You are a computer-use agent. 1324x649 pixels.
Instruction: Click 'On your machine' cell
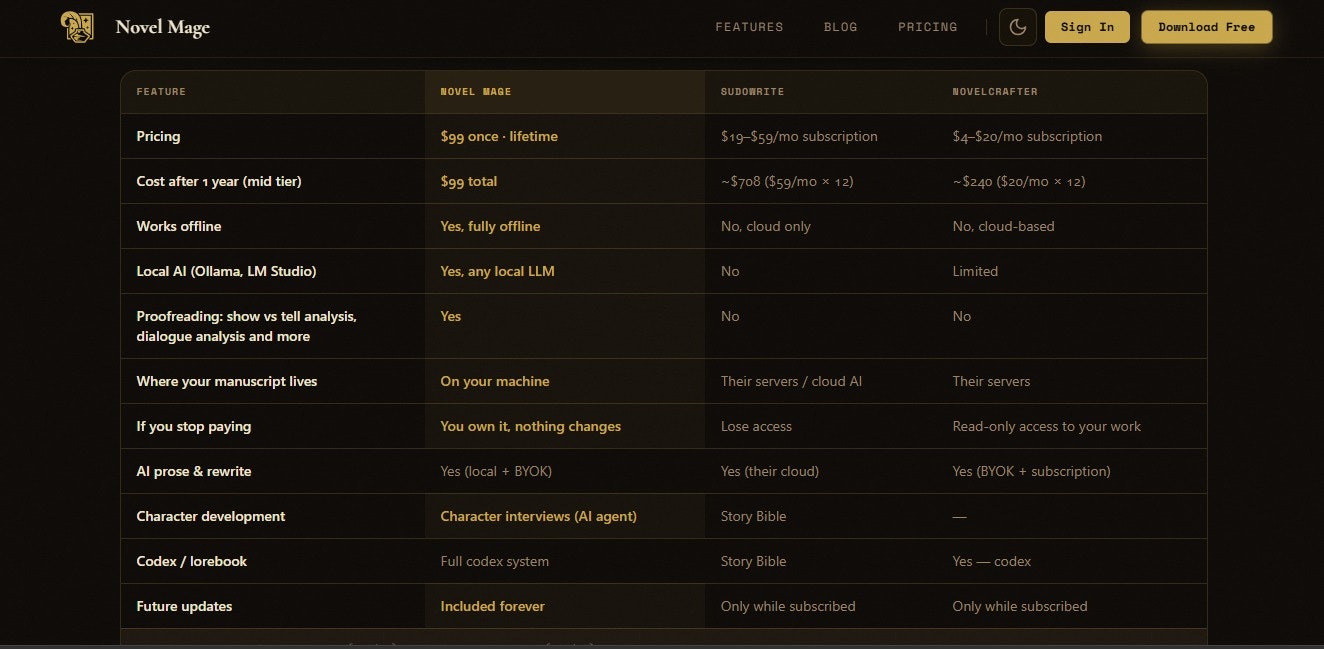coord(495,381)
